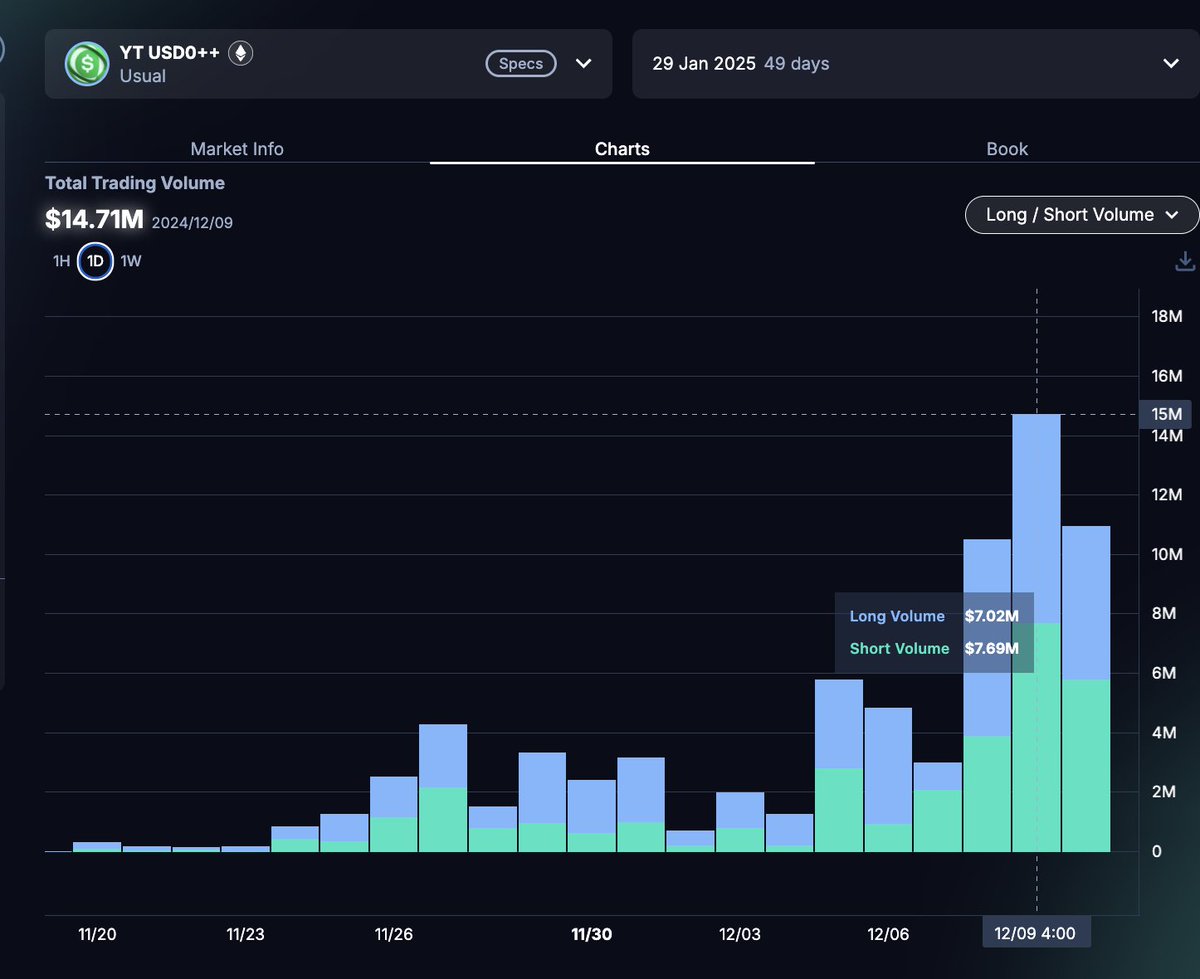Click the 49 days remaining text

pyautogui.click(x=796, y=64)
